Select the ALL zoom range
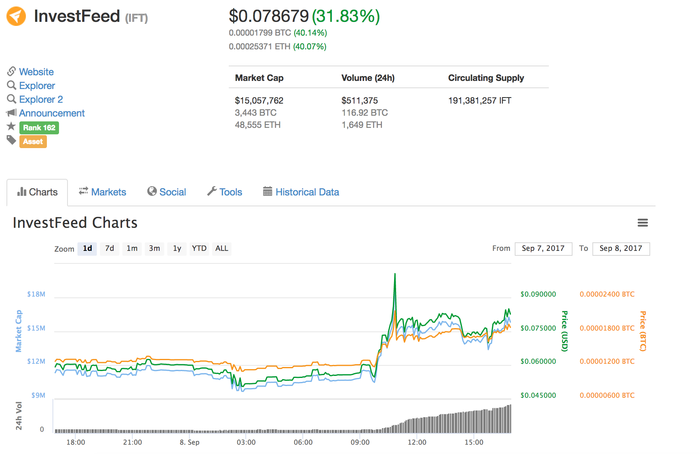The height and width of the screenshot is (454, 700). coord(221,249)
